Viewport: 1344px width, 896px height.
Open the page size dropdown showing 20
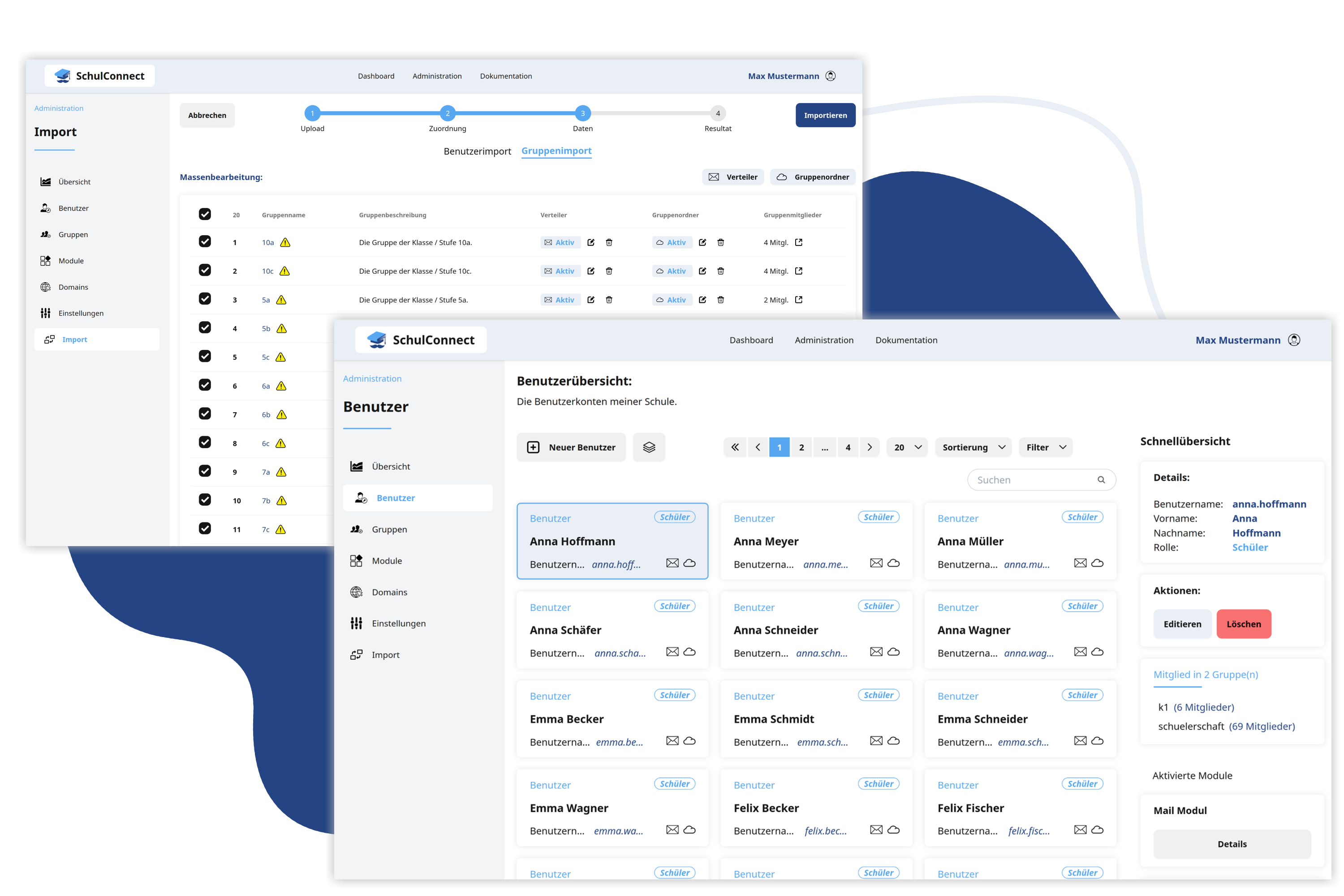908,448
